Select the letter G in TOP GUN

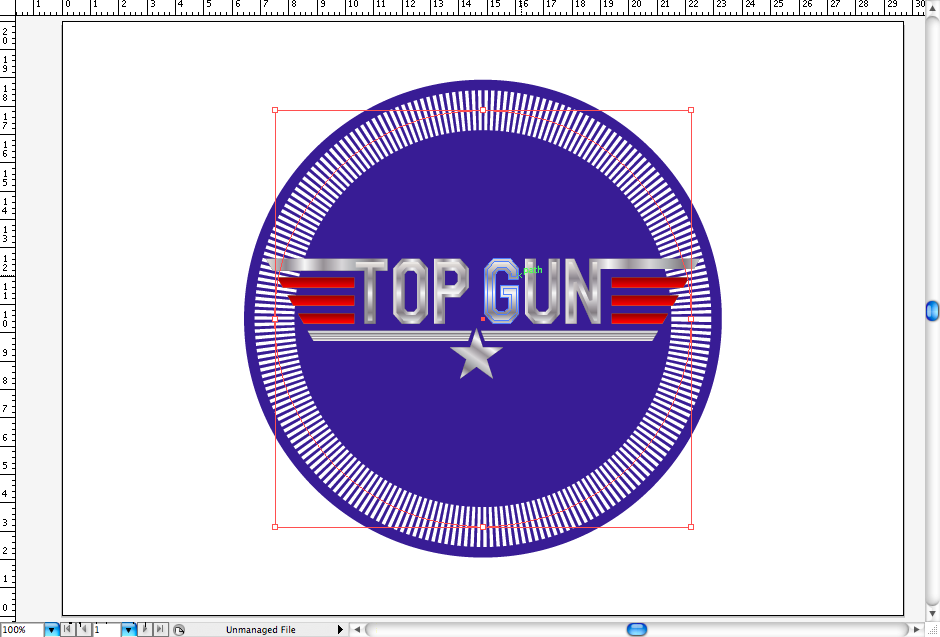click(501, 292)
